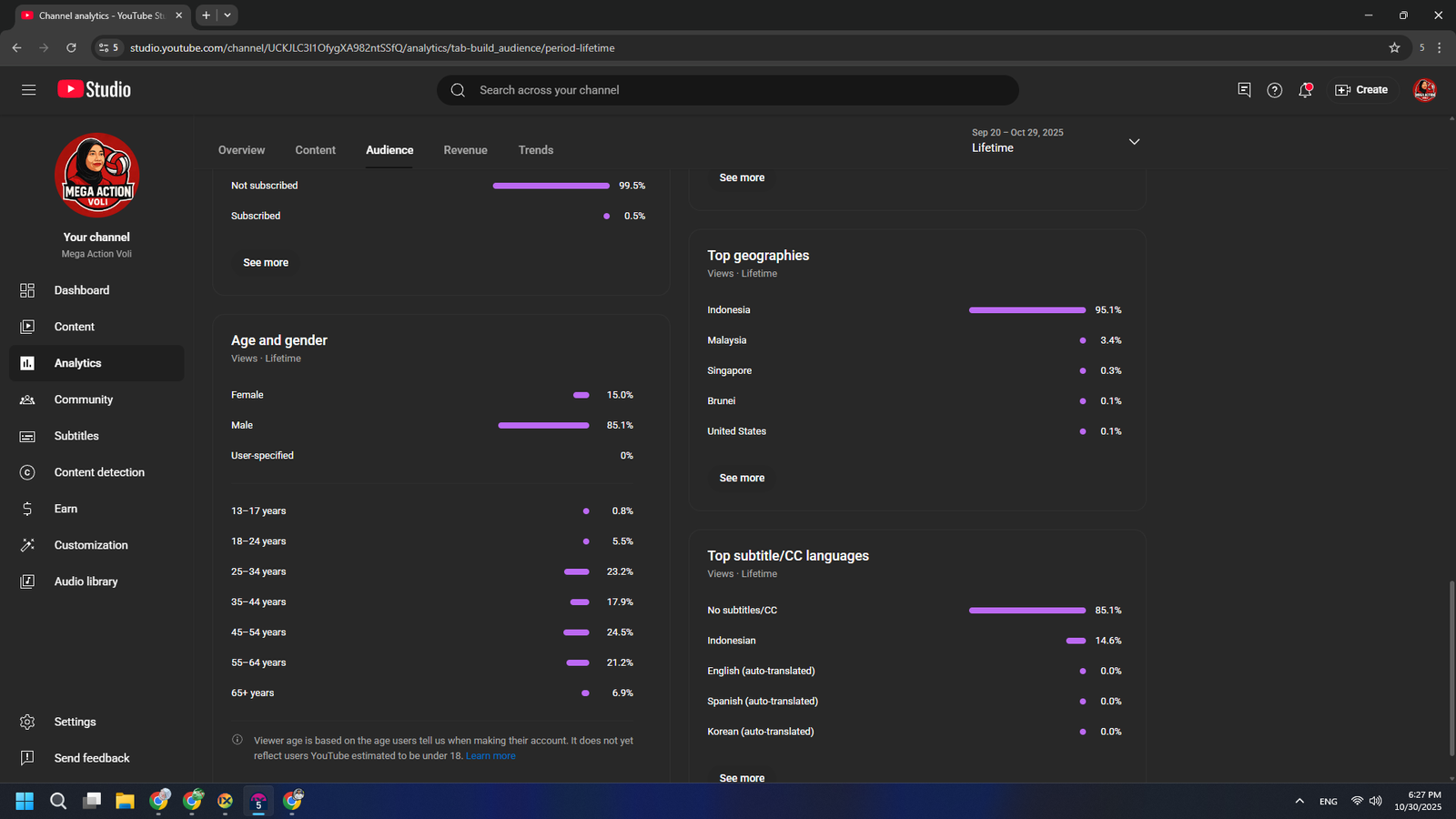Open the hamburger navigation menu

pos(28,89)
